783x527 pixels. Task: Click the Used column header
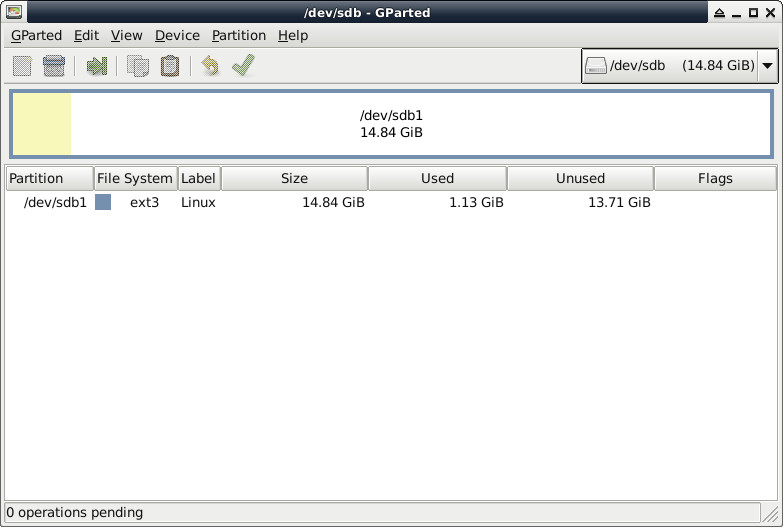tap(437, 178)
